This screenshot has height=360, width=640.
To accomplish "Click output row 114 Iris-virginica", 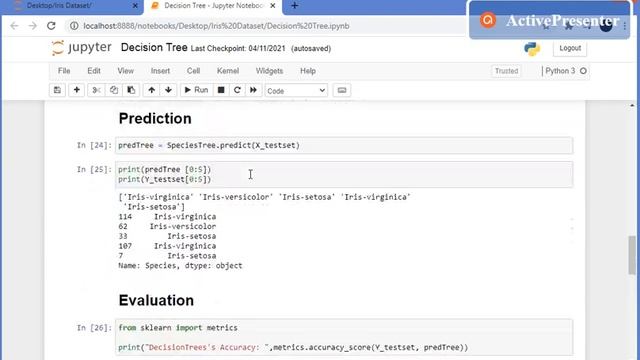I will pos(167,217).
